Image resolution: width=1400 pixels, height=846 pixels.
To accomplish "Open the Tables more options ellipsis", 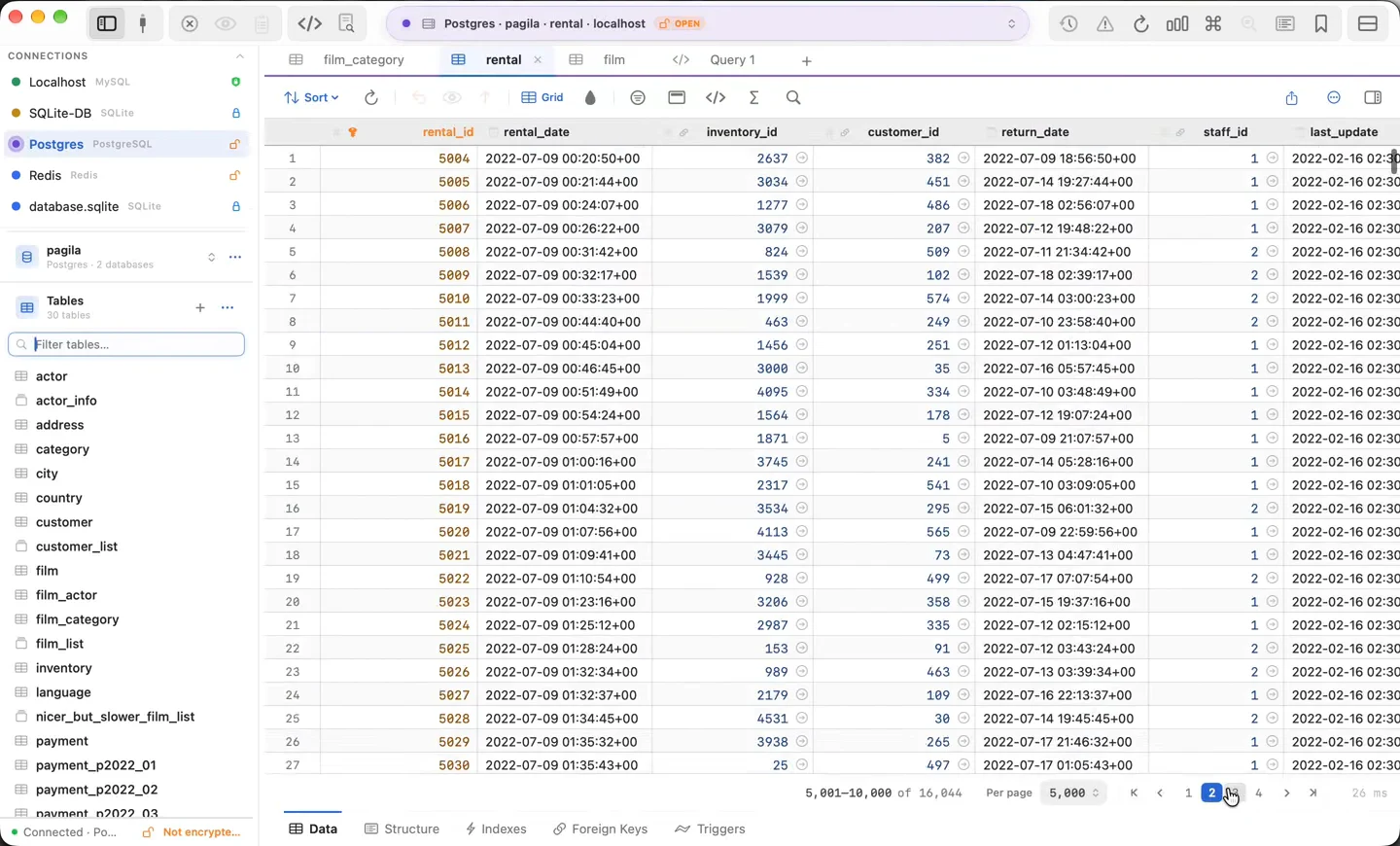I will tap(227, 307).
